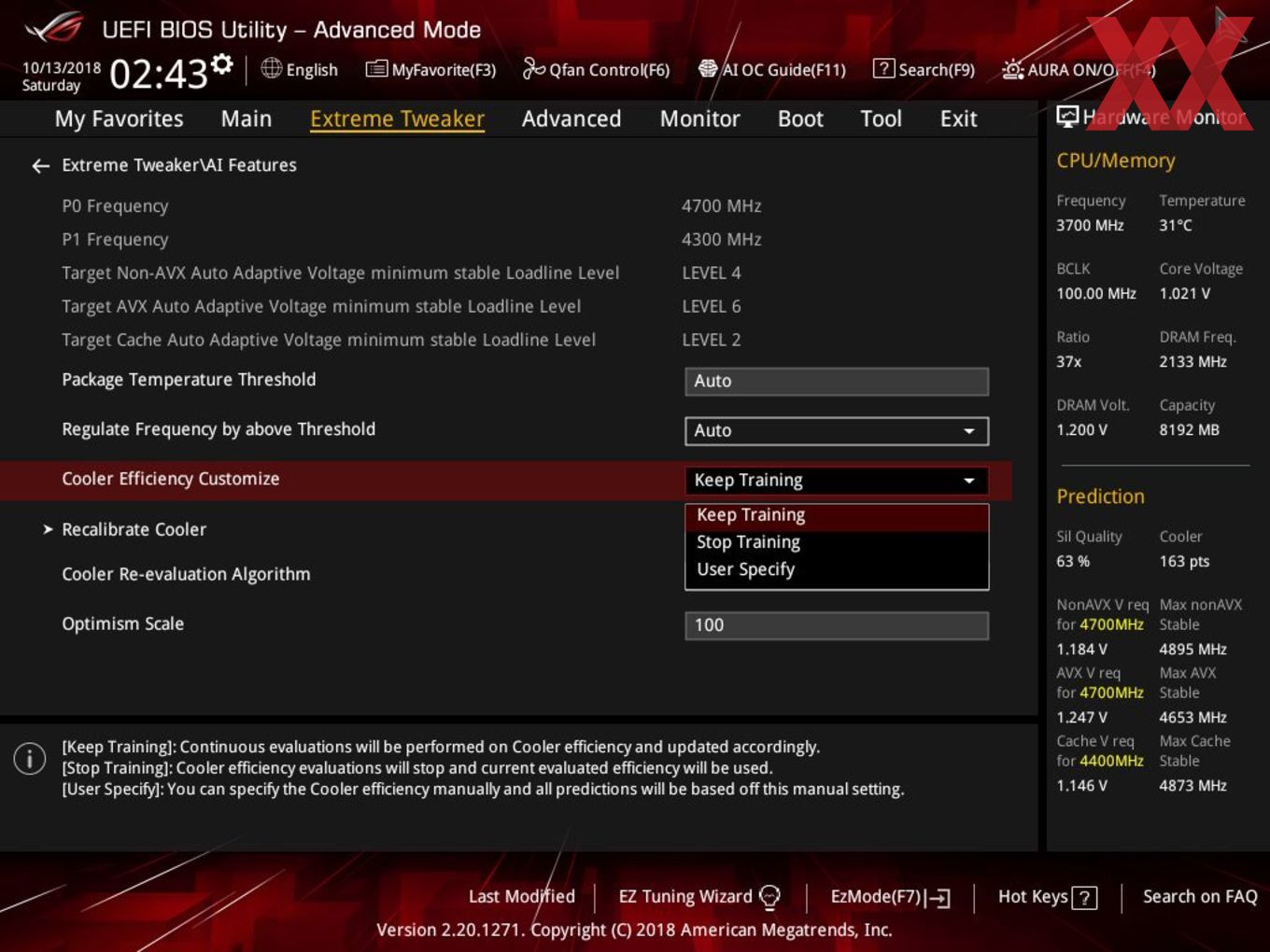Click Cooler Re-evaluation Algorithm row
This screenshot has width=1270, height=952.
[186, 574]
